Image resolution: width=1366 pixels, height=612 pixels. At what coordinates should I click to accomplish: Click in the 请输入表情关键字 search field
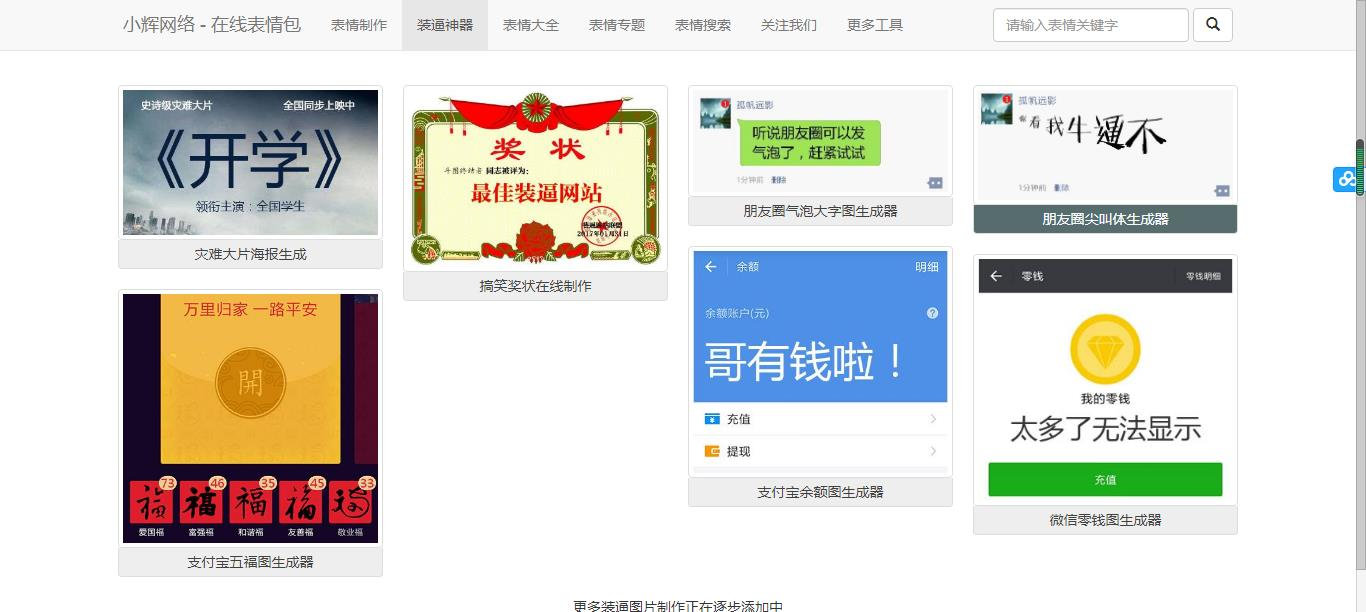[1090, 25]
